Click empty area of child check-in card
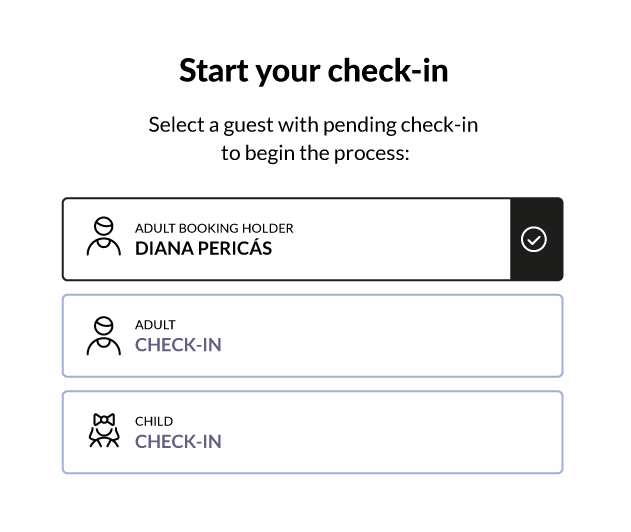Image resolution: width=631 pixels, height=532 pixels. coord(382,432)
